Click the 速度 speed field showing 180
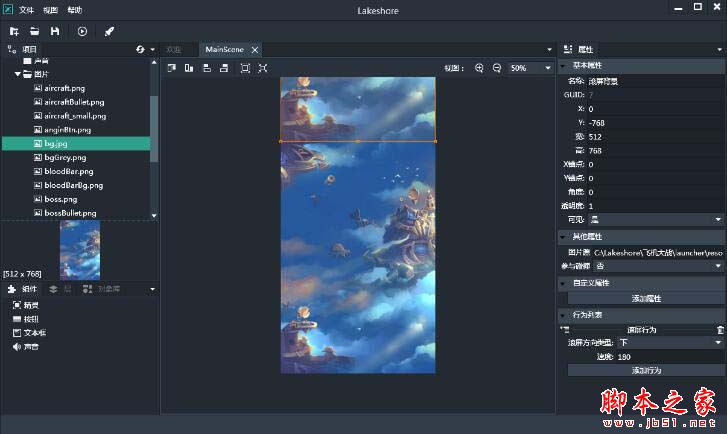This screenshot has height=434, width=727. (670, 357)
